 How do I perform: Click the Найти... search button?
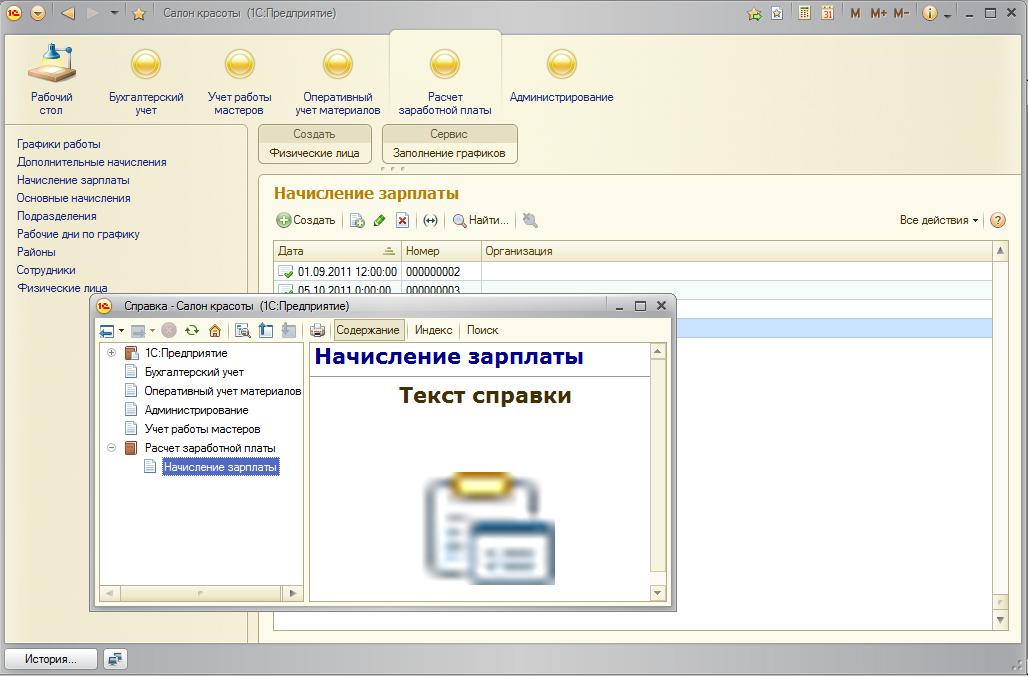click(x=481, y=220)
